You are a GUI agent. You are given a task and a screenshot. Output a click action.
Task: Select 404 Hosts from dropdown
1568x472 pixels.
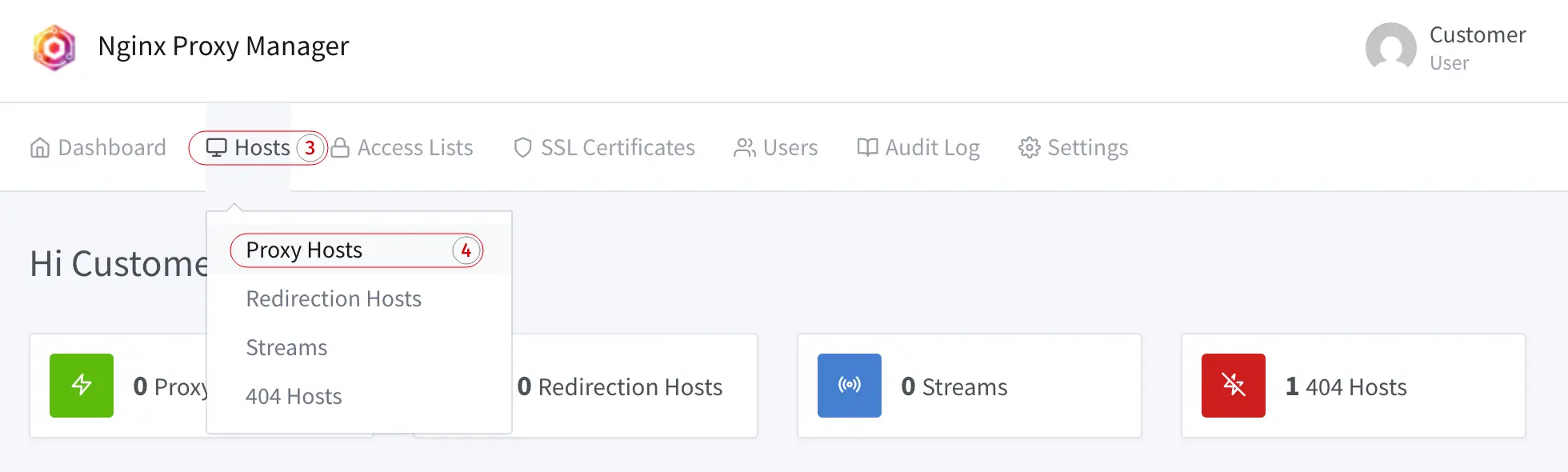pos(359,396)
